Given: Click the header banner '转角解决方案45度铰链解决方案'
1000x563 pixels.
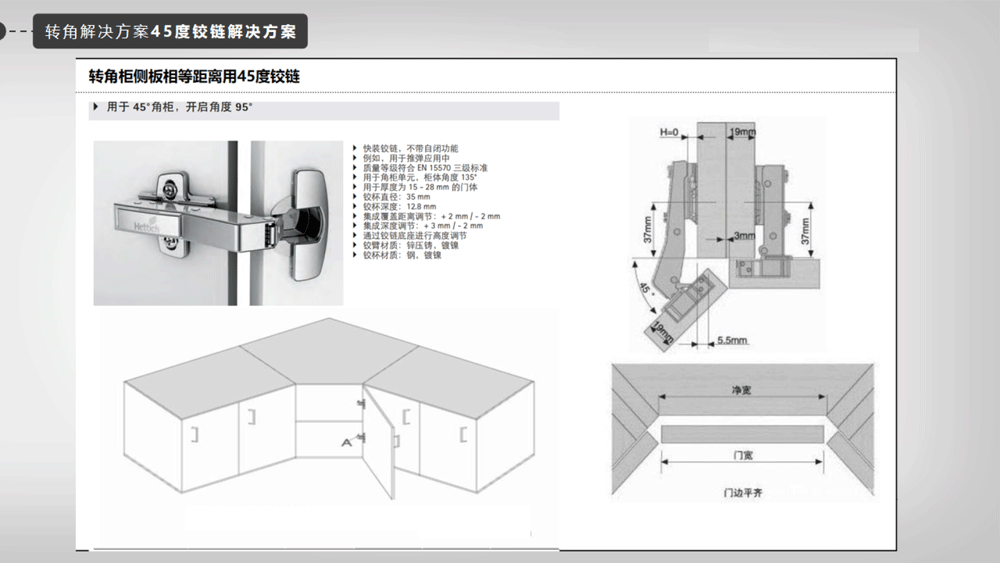Looking at the screenshot, I should tap(170, 31).
